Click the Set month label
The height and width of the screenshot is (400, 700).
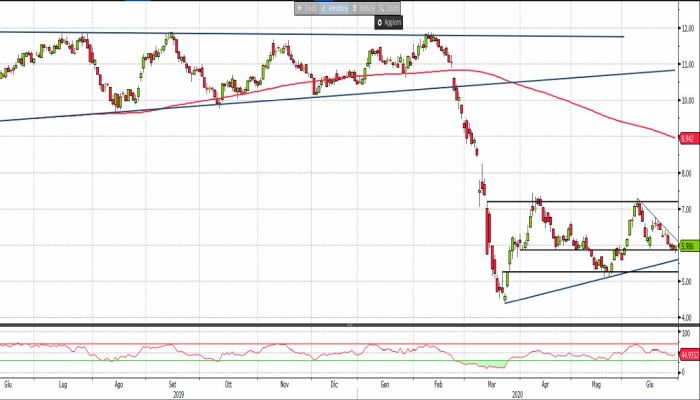pyautogui.click(x=173, y=384)
